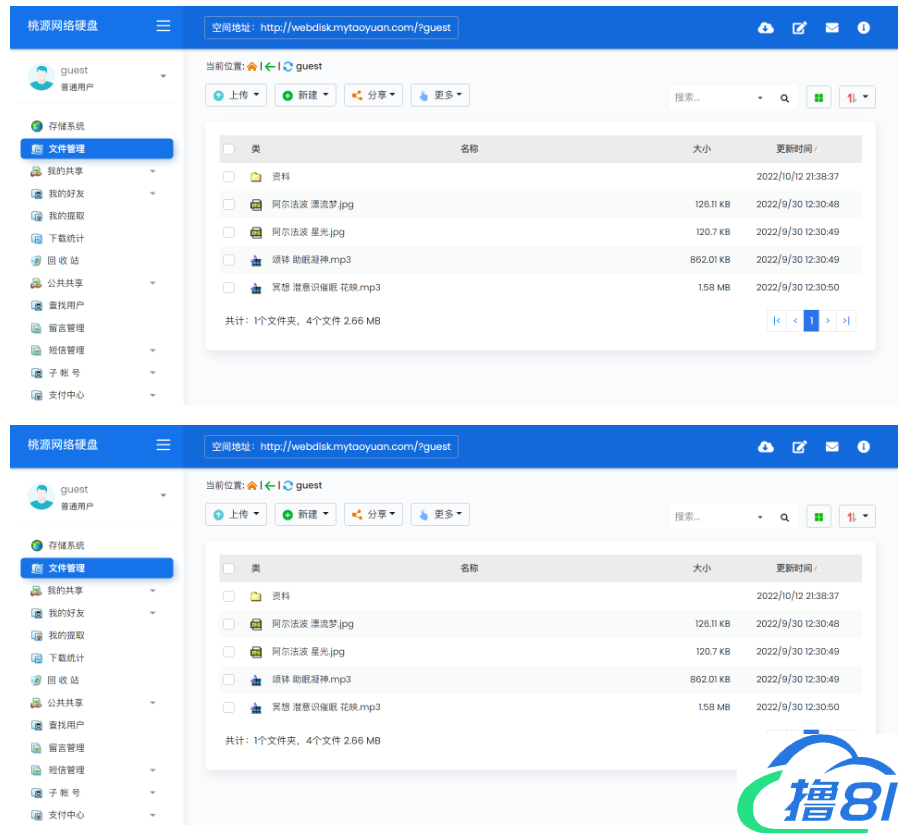
Task: Tick checkbox for 阿尔法波 星光.jpg in top list
Action: (x=229, y=232)
